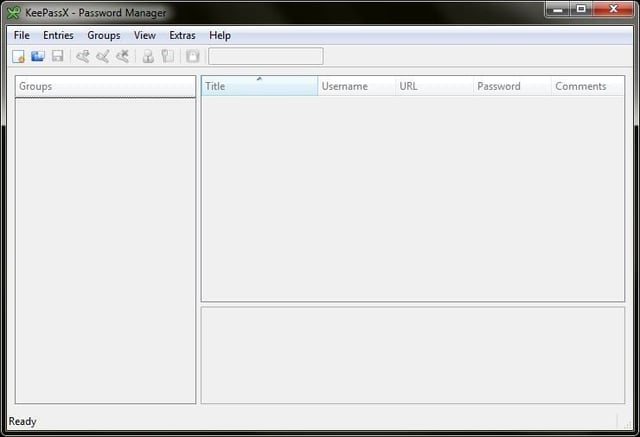Click the Edit Entry key icon
This screenshot has width=640, height=437.
102,56
